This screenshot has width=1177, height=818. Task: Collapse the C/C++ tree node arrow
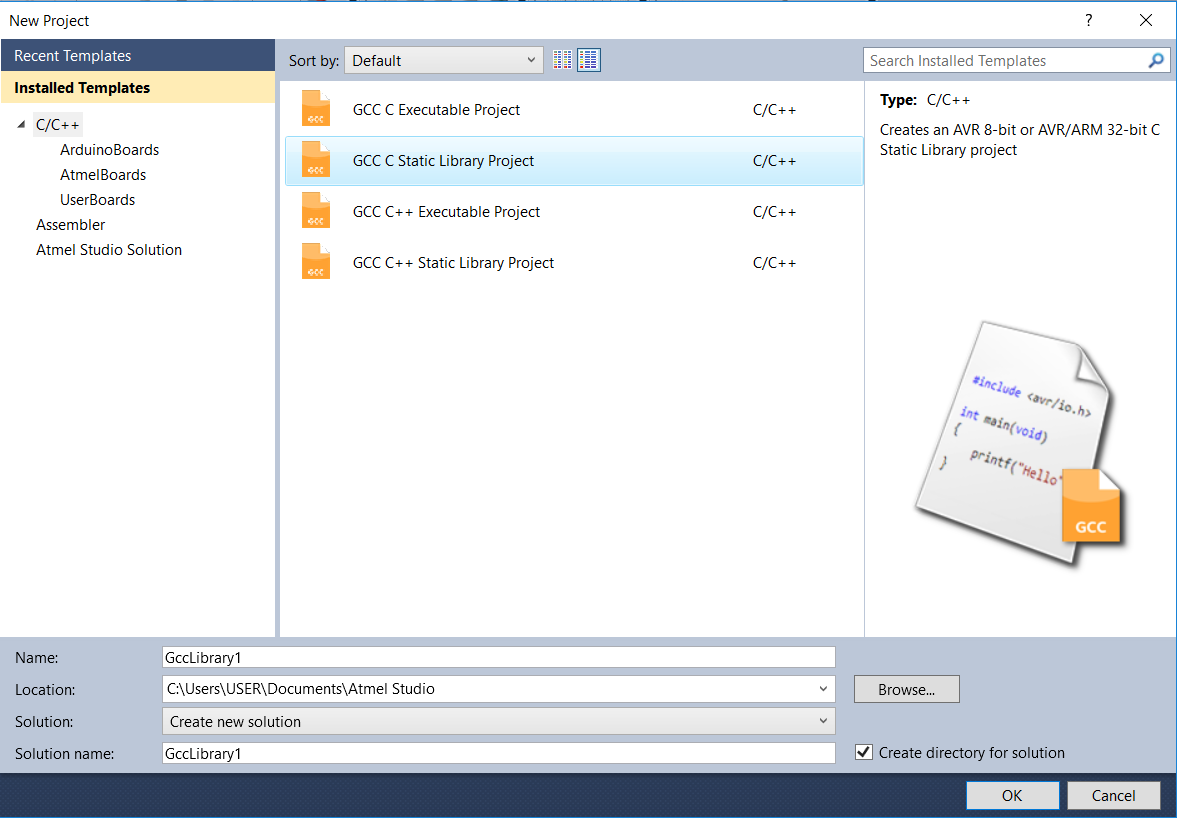(x=21, y=125)
